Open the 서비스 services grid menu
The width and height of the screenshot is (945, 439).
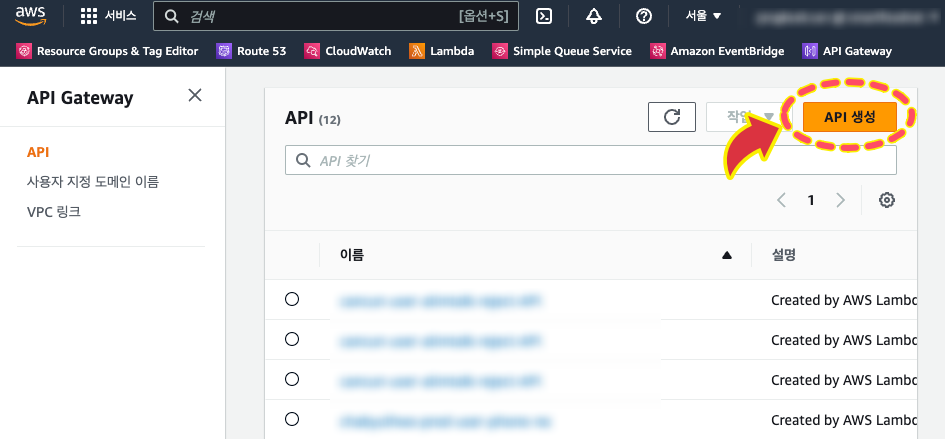[x=108, y=17]
